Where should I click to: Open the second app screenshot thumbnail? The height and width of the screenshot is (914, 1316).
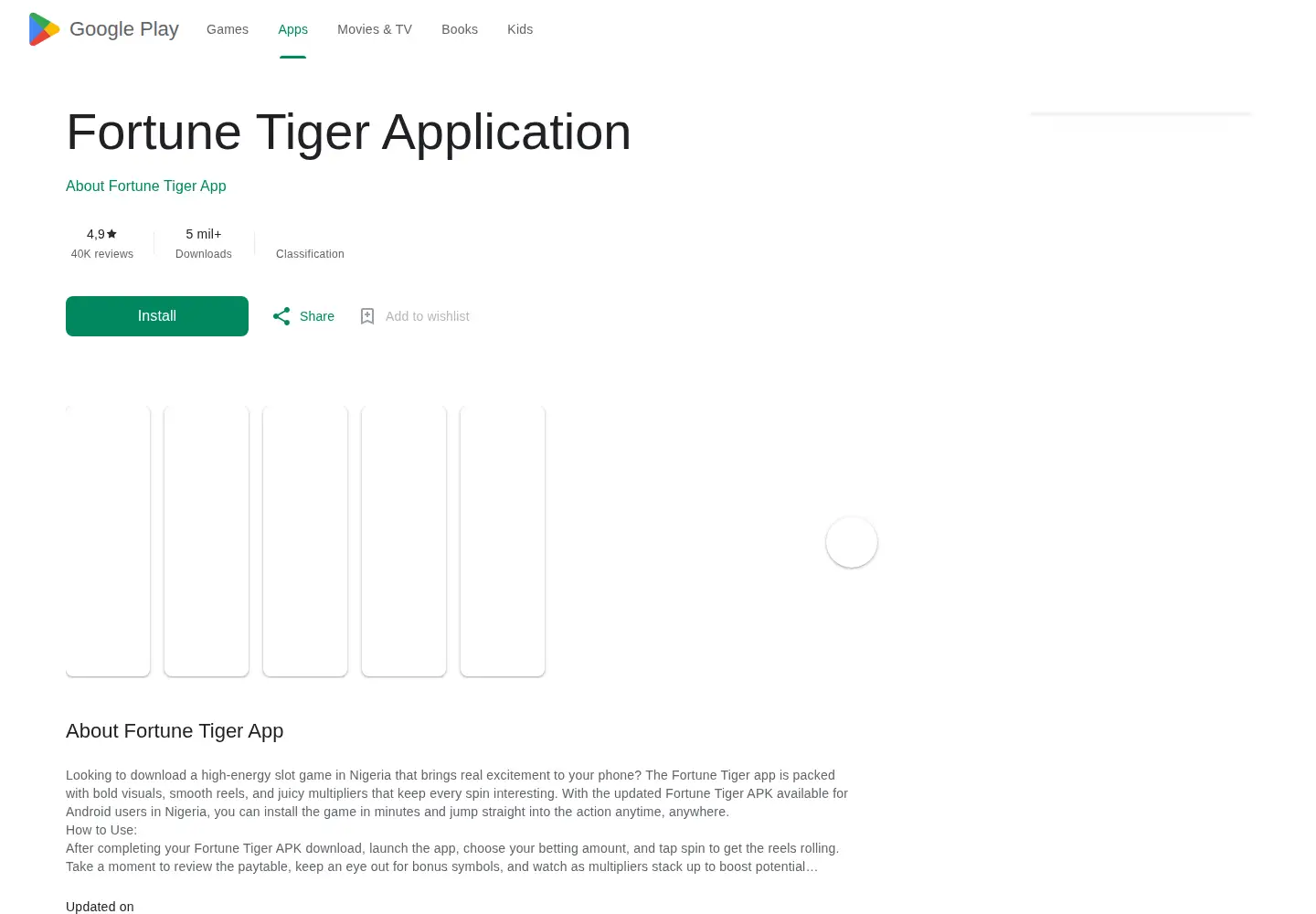pyautogui.click(x=207, y=541)
